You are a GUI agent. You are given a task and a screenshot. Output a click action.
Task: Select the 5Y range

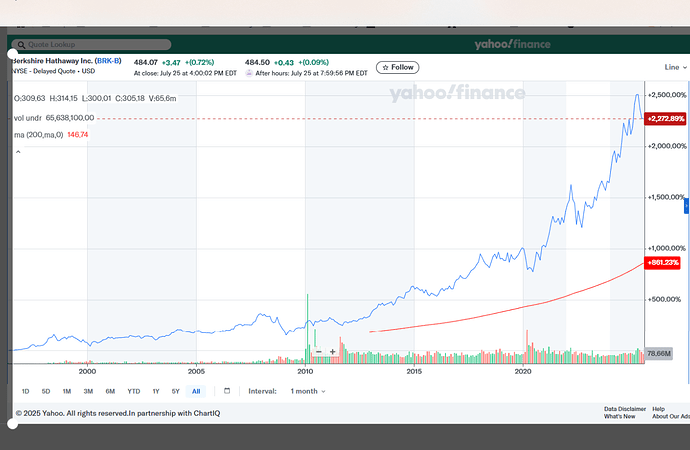pos(176,391)
